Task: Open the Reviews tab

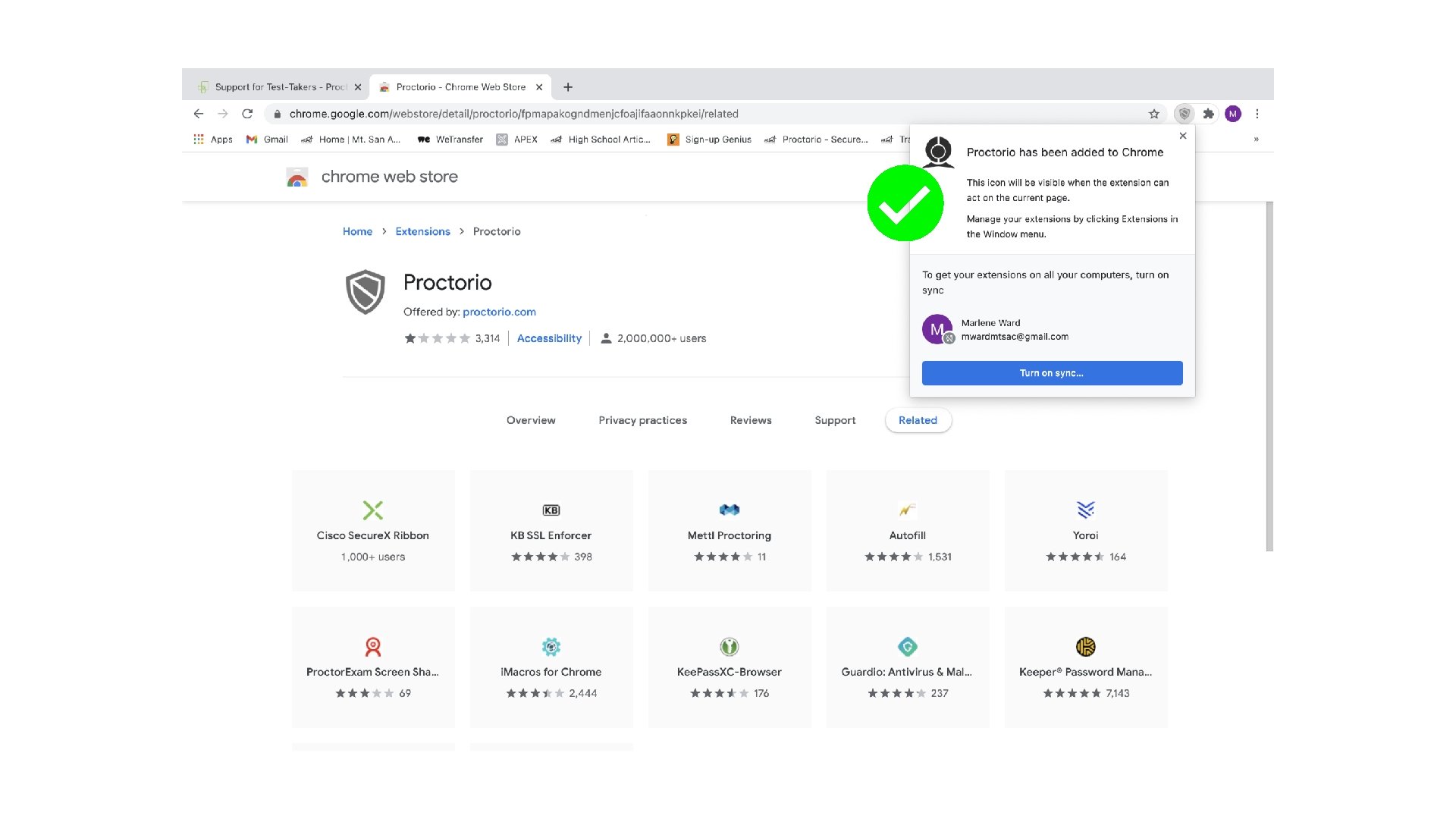Action: [x=750, y=420]
